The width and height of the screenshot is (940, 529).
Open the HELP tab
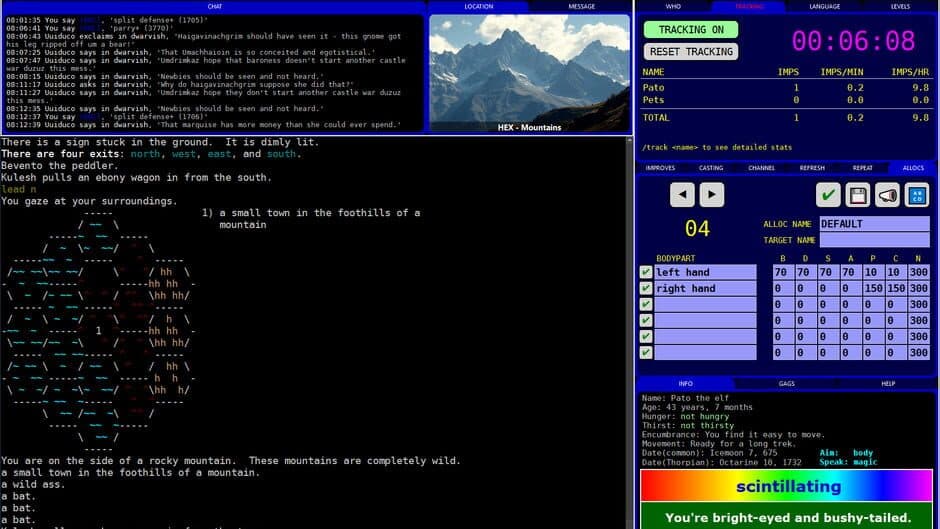pyautogui.click(x=888, y=383)
